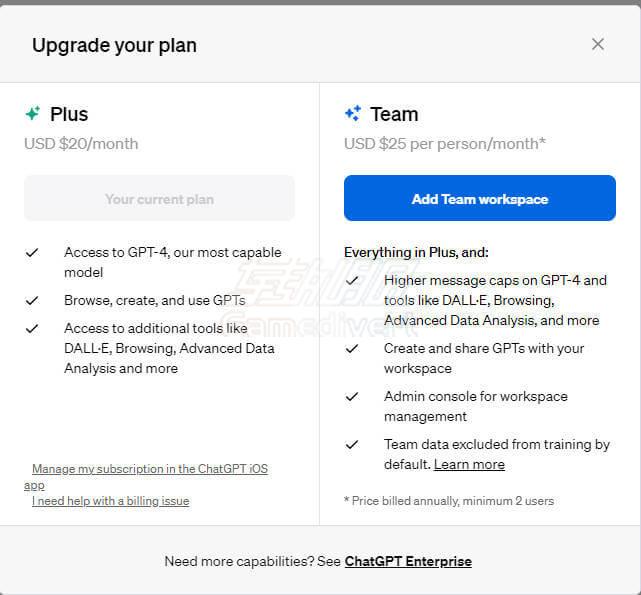The width and height of the screenshot is (641, 595).
Task: Open the Learn more link
Action: point(469,464)
